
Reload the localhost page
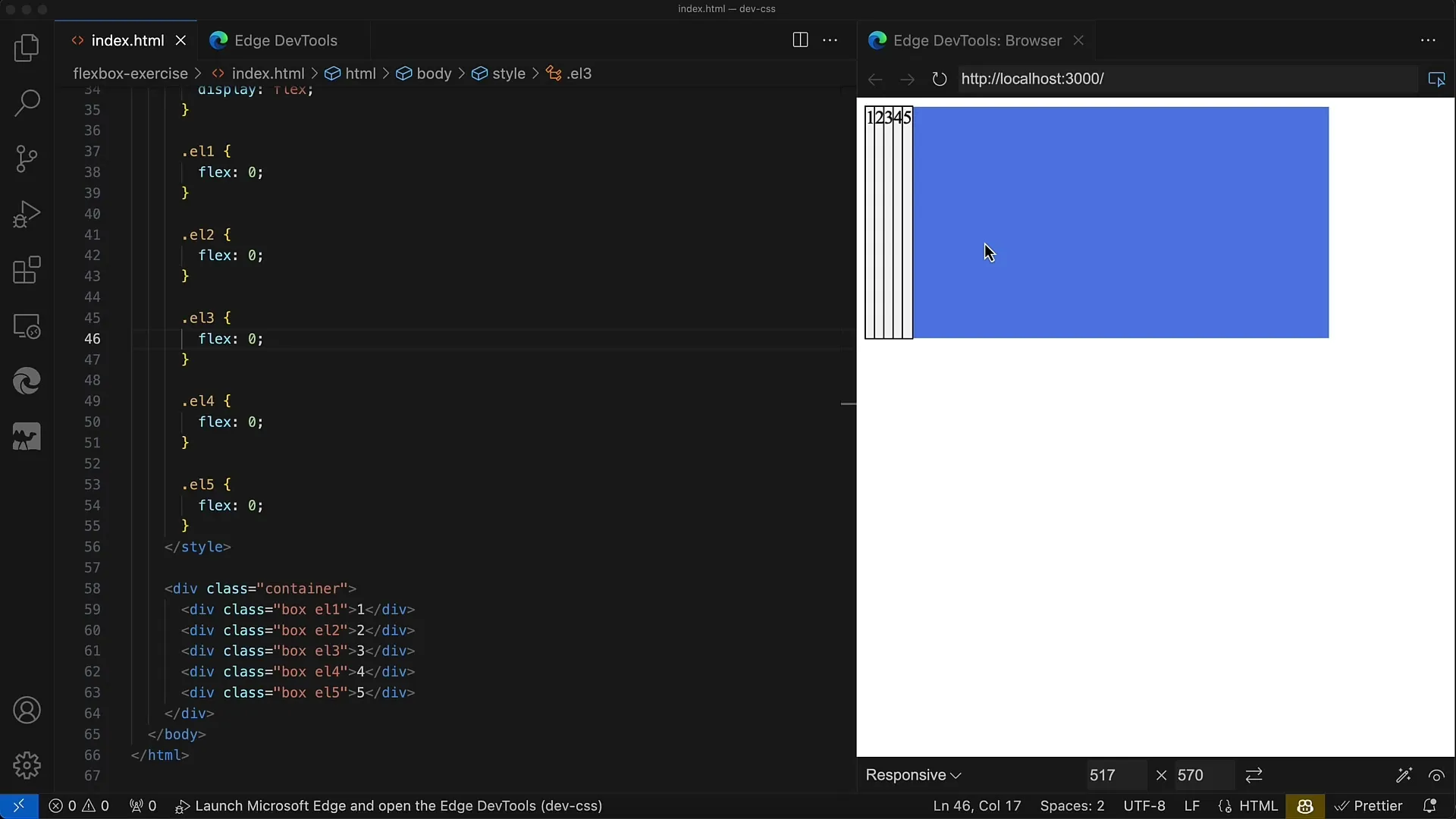pyautogui.click(x=940, y=79)
